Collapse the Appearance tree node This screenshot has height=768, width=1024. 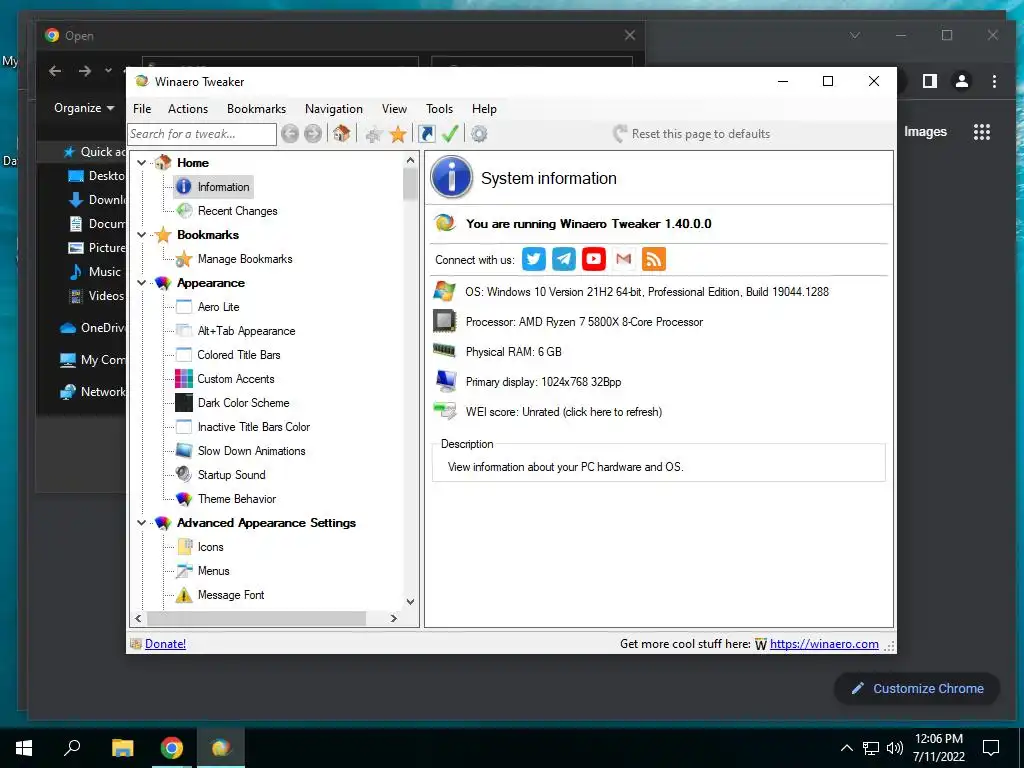coord(141,283)
